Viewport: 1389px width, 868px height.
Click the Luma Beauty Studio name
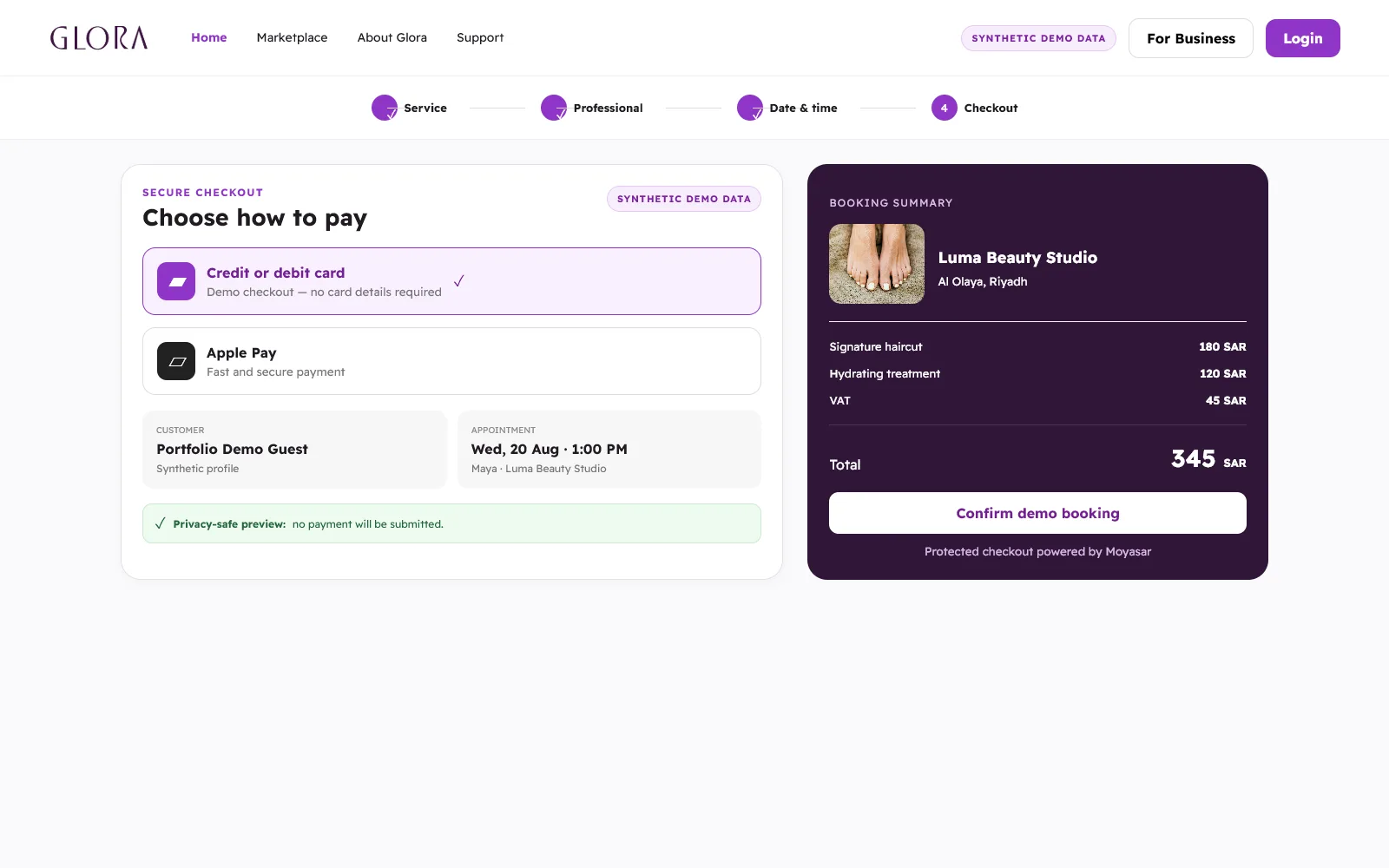tap(1017, 258)
